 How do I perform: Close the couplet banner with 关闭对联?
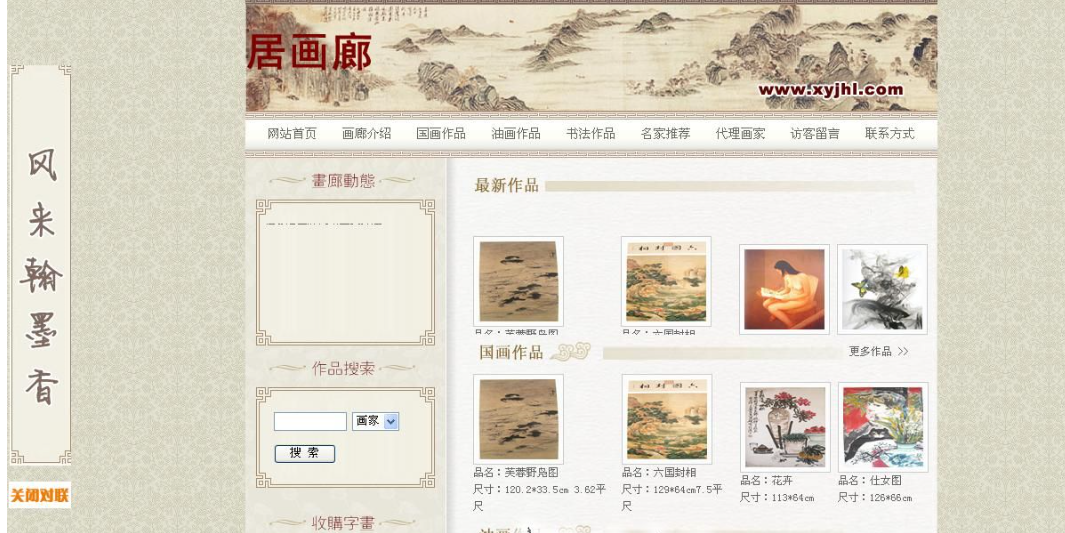pos(39,495)
